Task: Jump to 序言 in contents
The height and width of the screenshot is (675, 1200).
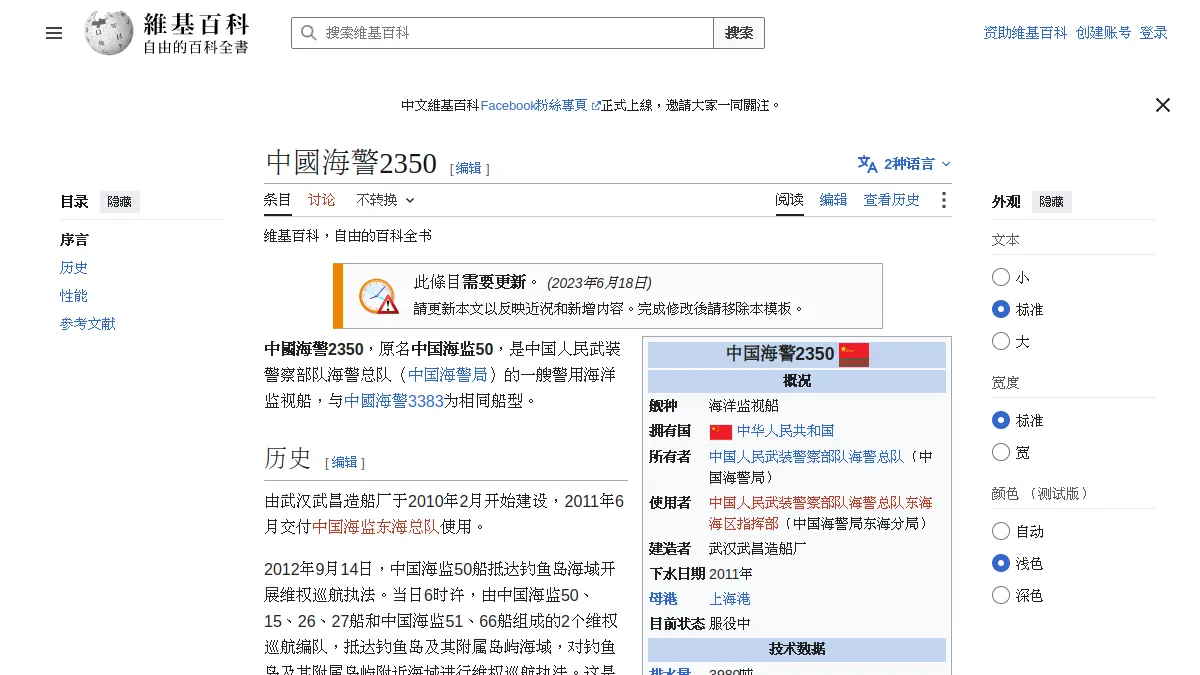Action: [x=74, y=240]
